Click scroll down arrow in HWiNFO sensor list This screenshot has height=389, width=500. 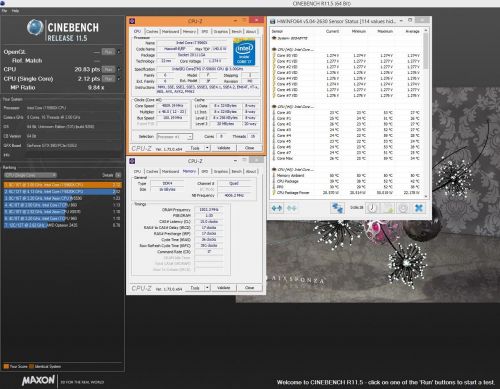tap(426, 197)
